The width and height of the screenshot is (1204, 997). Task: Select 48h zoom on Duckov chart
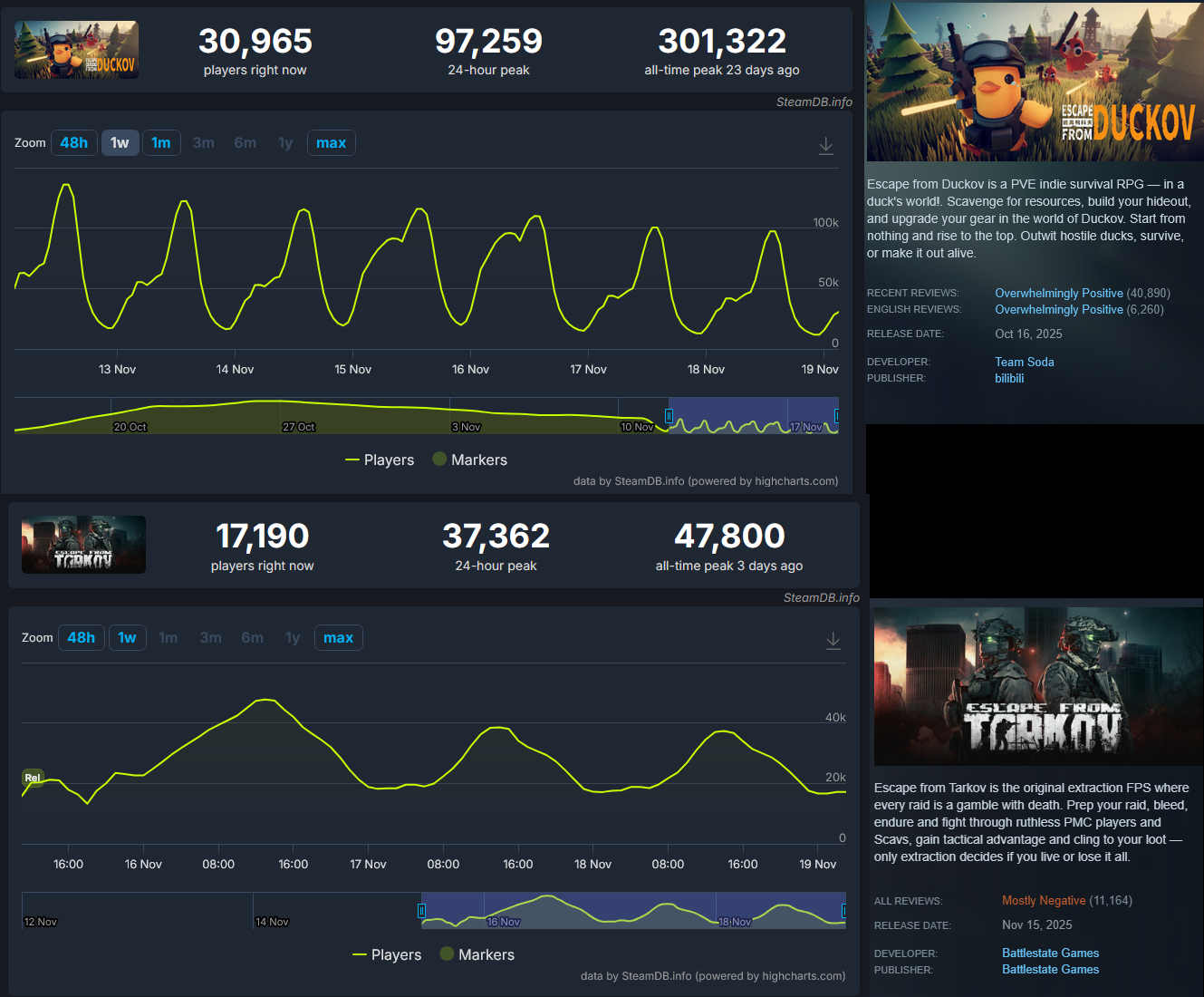tap(74, 143)
